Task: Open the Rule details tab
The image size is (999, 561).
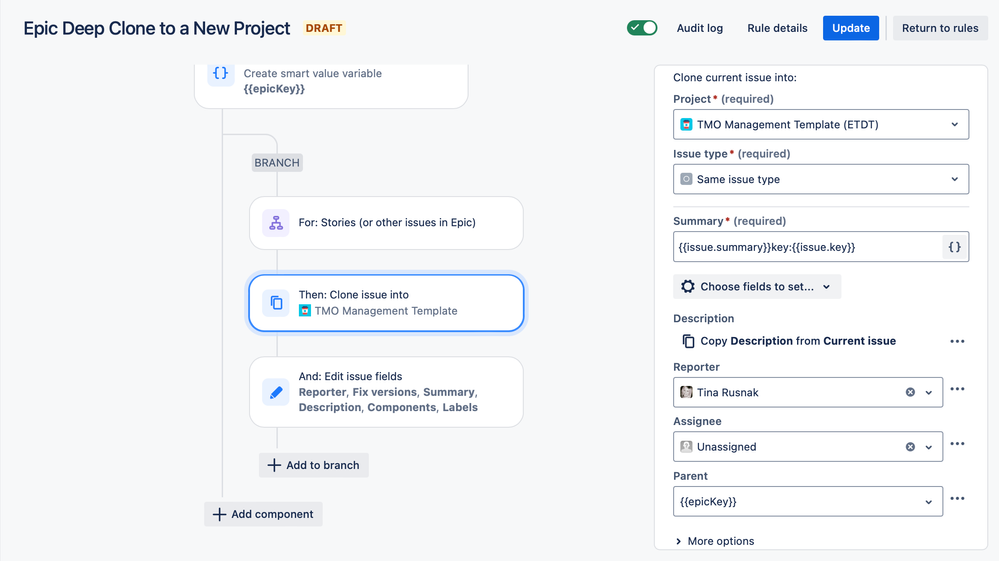Action: coord(777,28)
